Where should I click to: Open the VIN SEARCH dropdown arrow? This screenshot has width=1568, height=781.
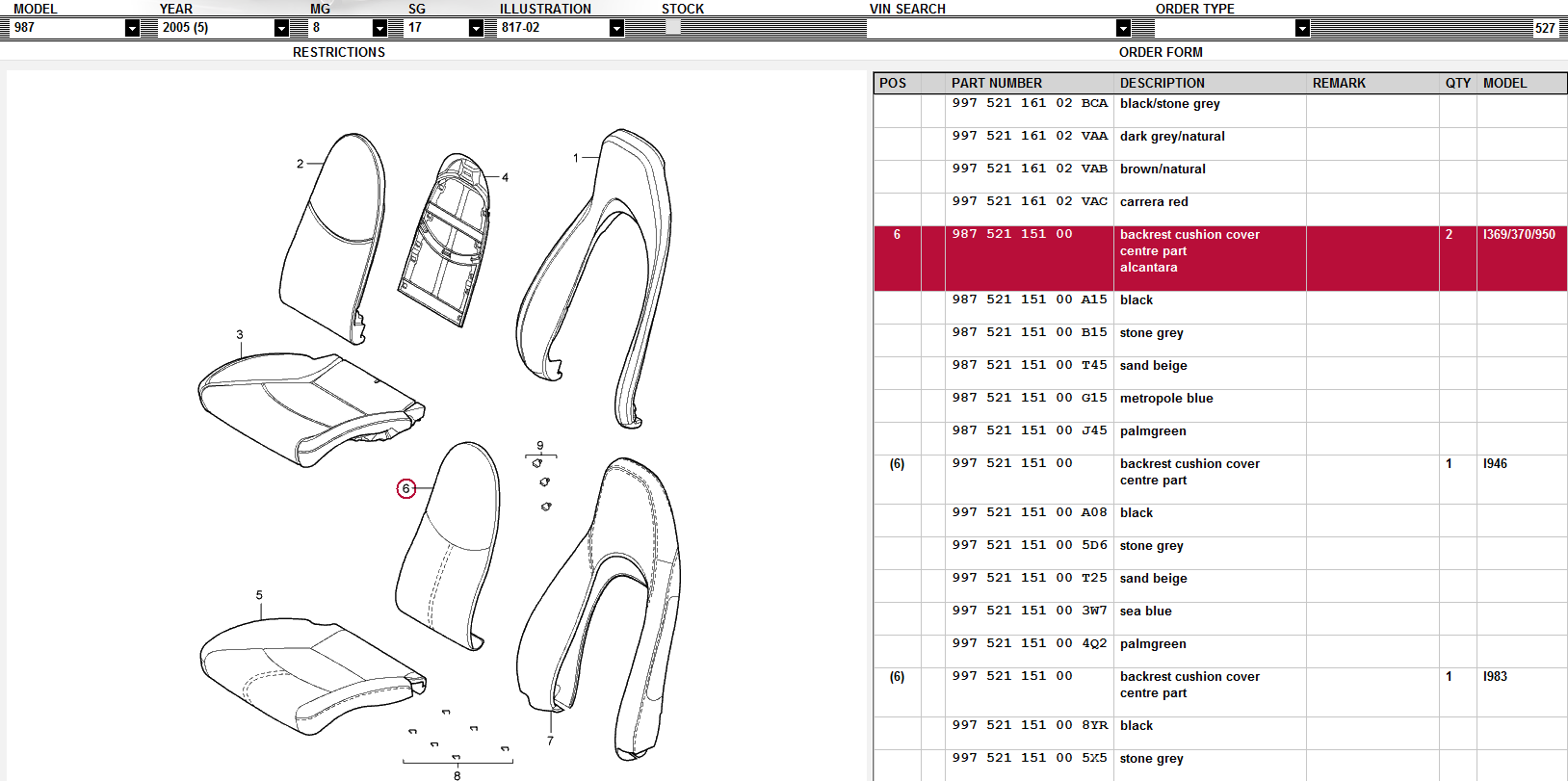coord(1123,28)
